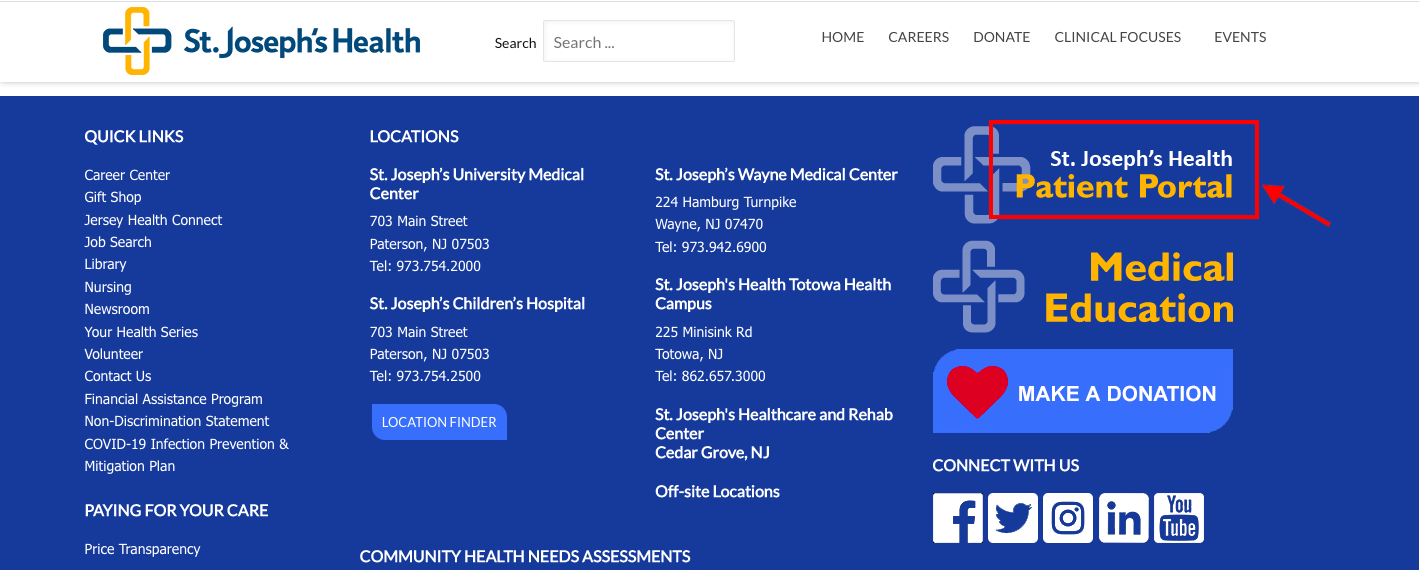Open St. Joseph's Children's Hospital link

point(477,303)
